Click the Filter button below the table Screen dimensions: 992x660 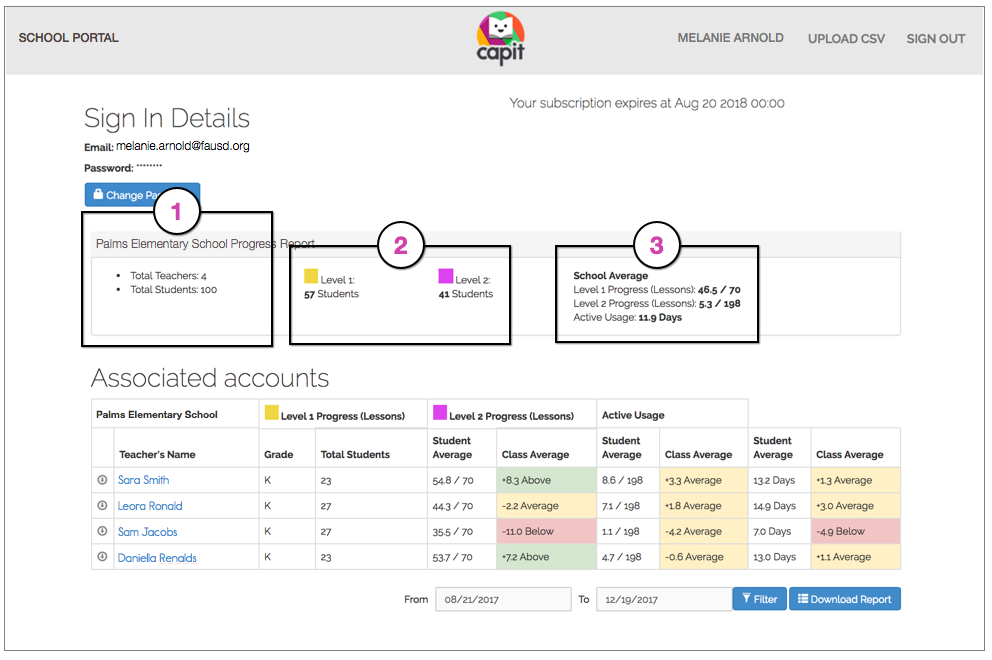[x=759, y=598]
